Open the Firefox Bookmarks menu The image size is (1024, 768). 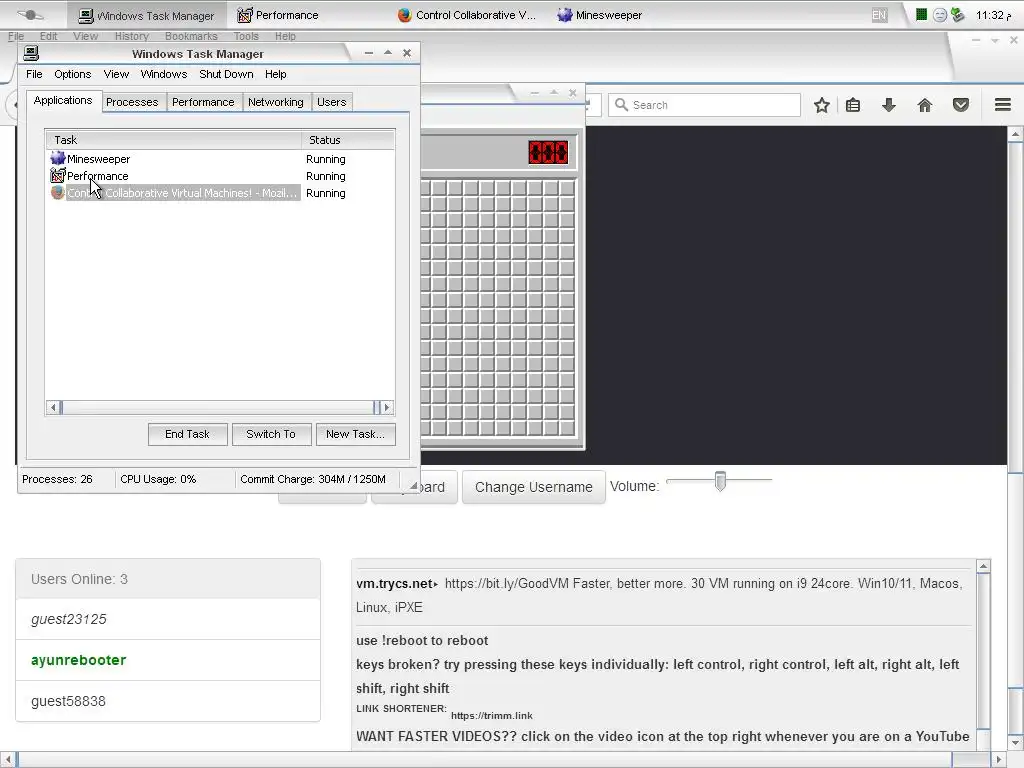pos(191,37)
